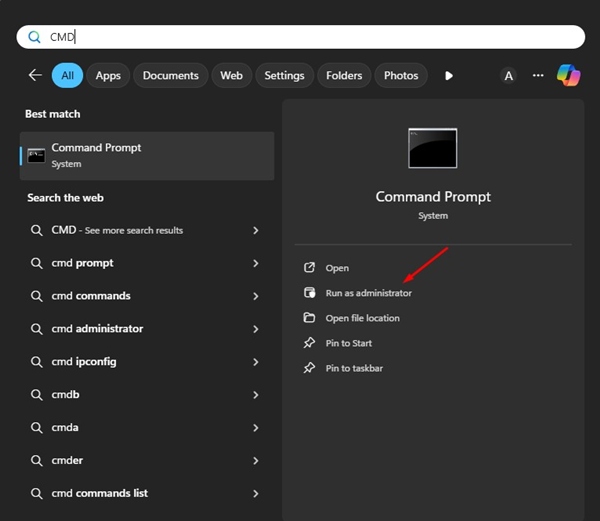Open the cmd ipconfig web suggestion
The width and height of the screenshot is (600, 521).
pyautogui.click(x=147, y=362)
